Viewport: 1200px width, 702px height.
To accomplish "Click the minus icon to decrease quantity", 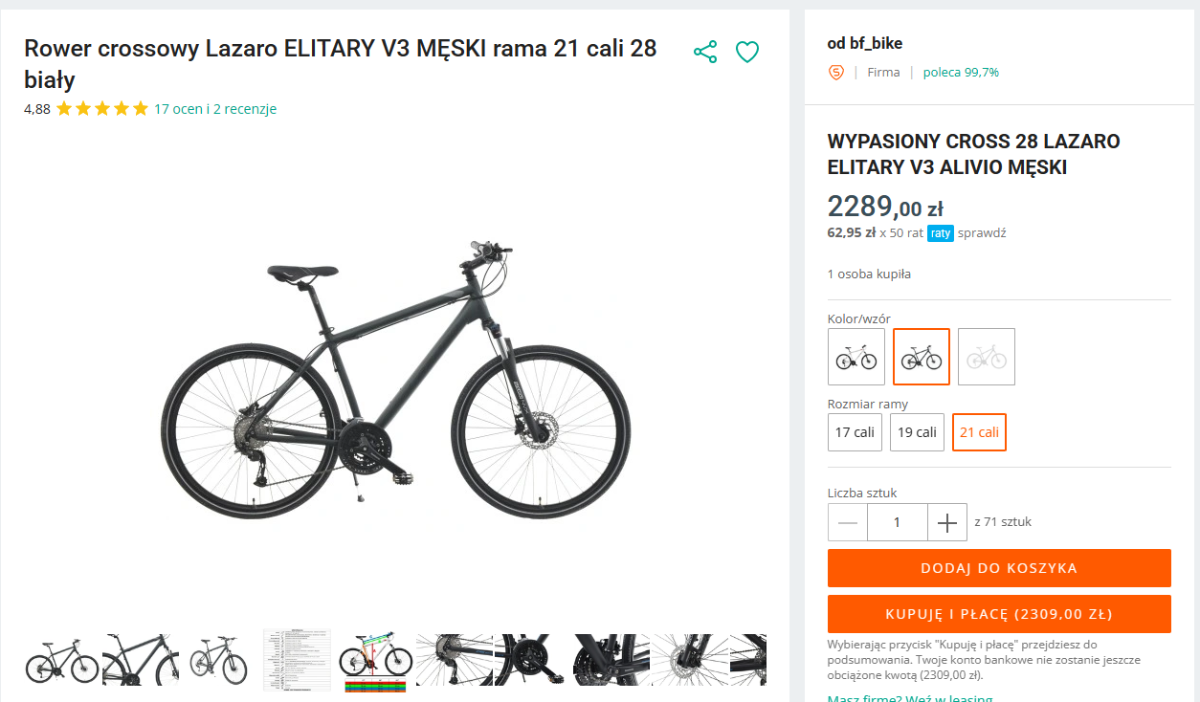I will click(848, 522).
